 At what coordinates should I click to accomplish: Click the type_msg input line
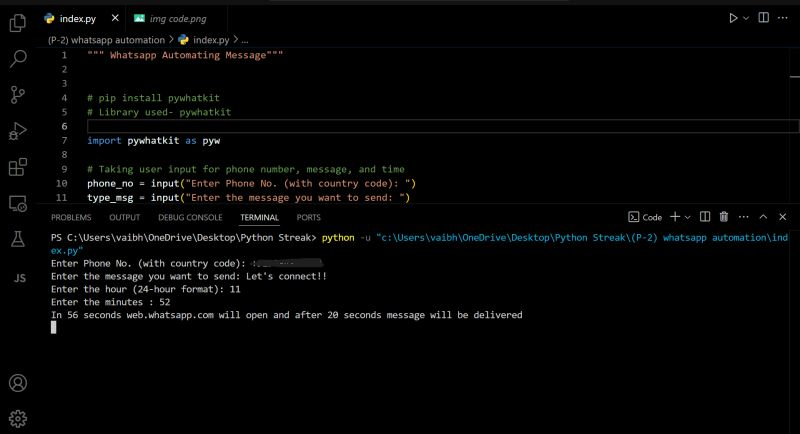[x=248, y=198]
